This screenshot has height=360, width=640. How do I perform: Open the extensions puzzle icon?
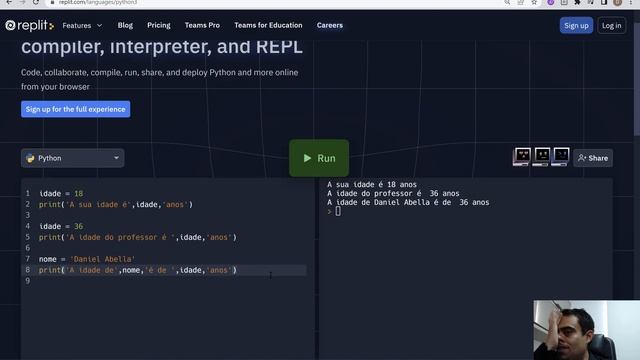point(577,2)
